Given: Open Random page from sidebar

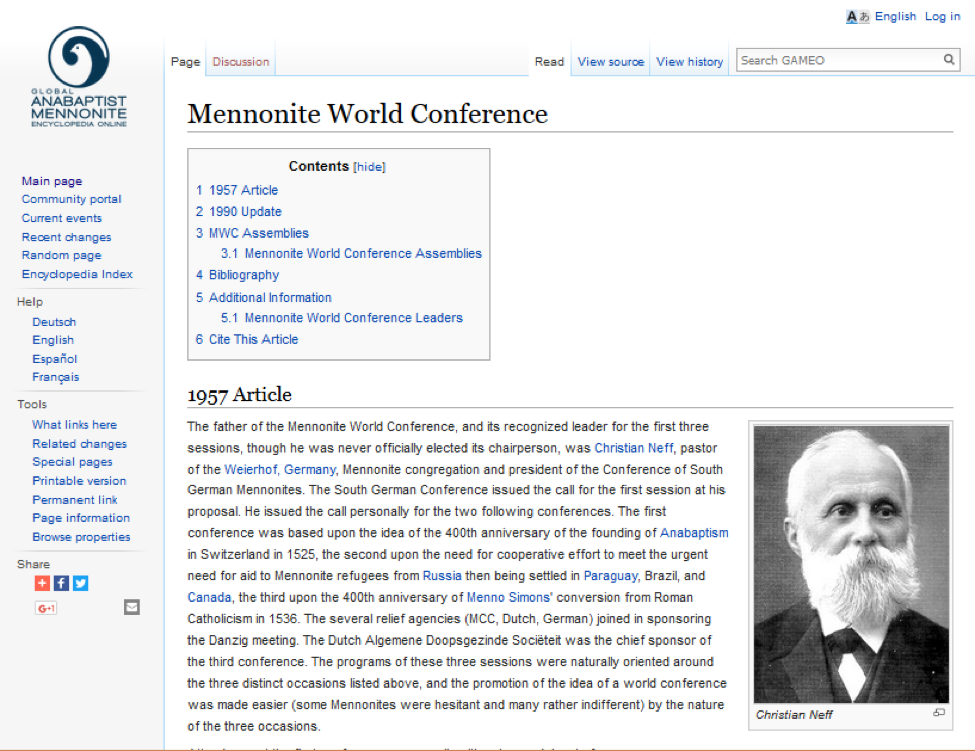Looking at the screenshot, I should (x=61, y=255).
